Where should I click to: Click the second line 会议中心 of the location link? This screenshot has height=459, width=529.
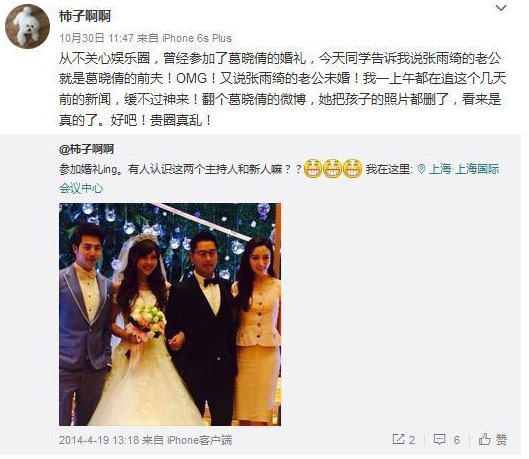(81, 188)
